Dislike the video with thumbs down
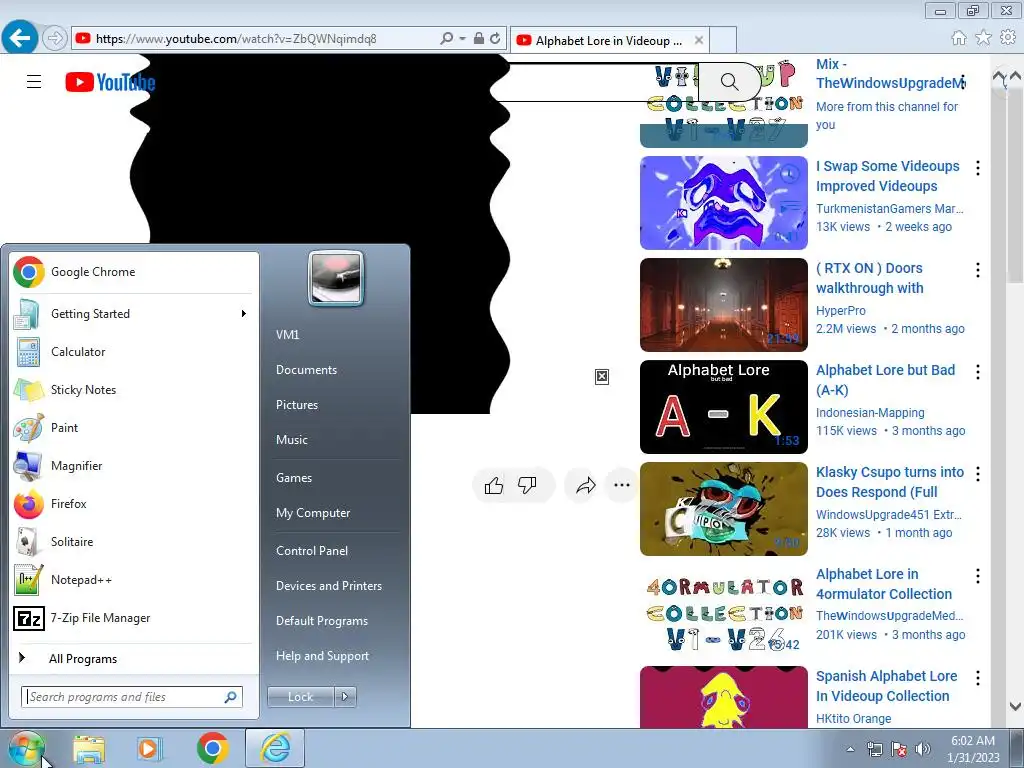Screen dimensions: 1024x768 coord(527,485)
